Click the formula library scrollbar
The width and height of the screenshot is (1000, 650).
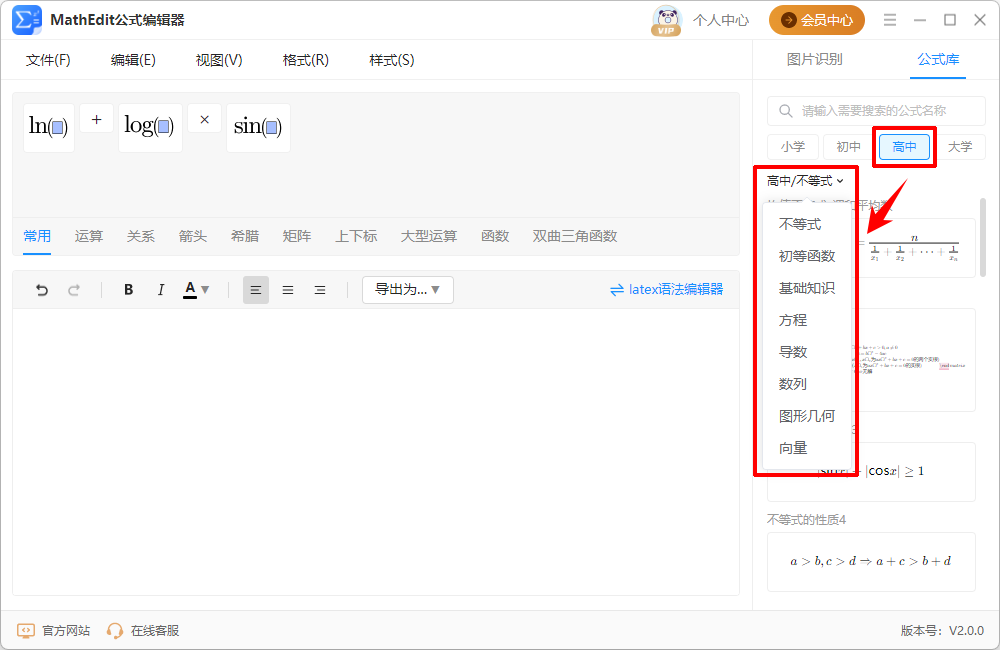click(983, 237)
